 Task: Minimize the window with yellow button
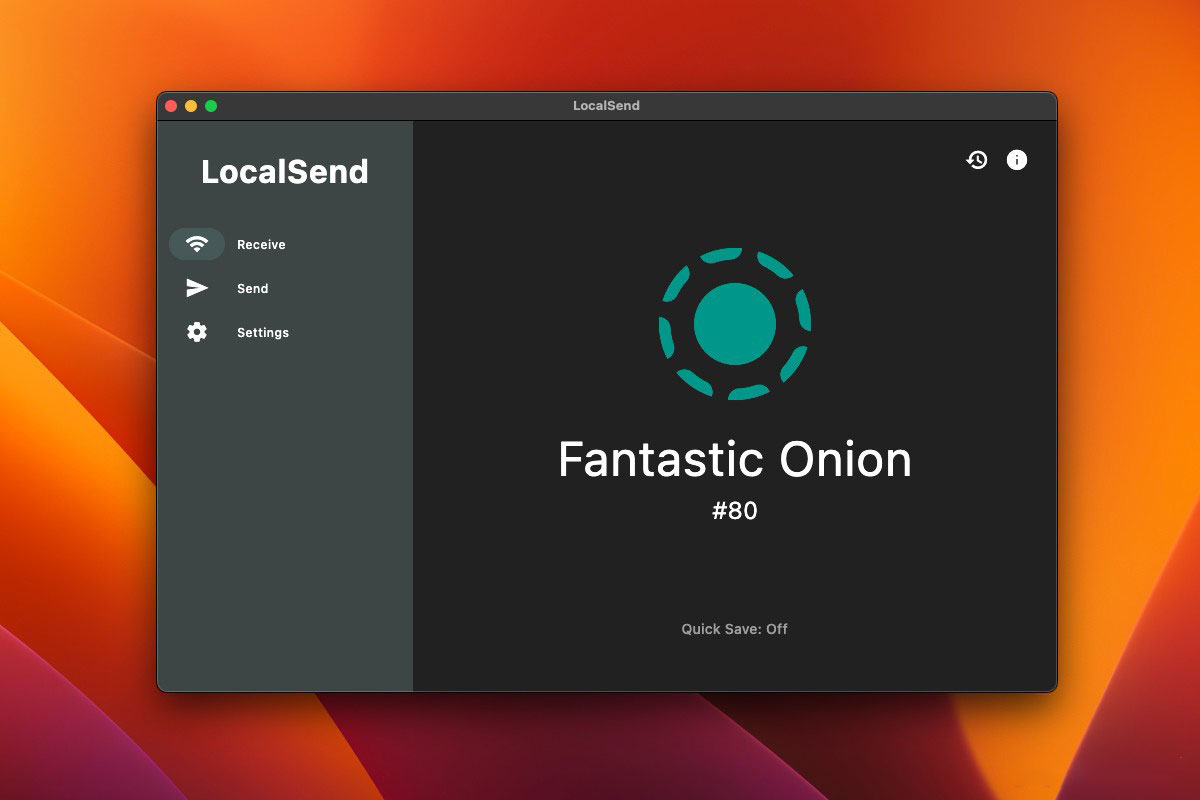tap(191, 106)
